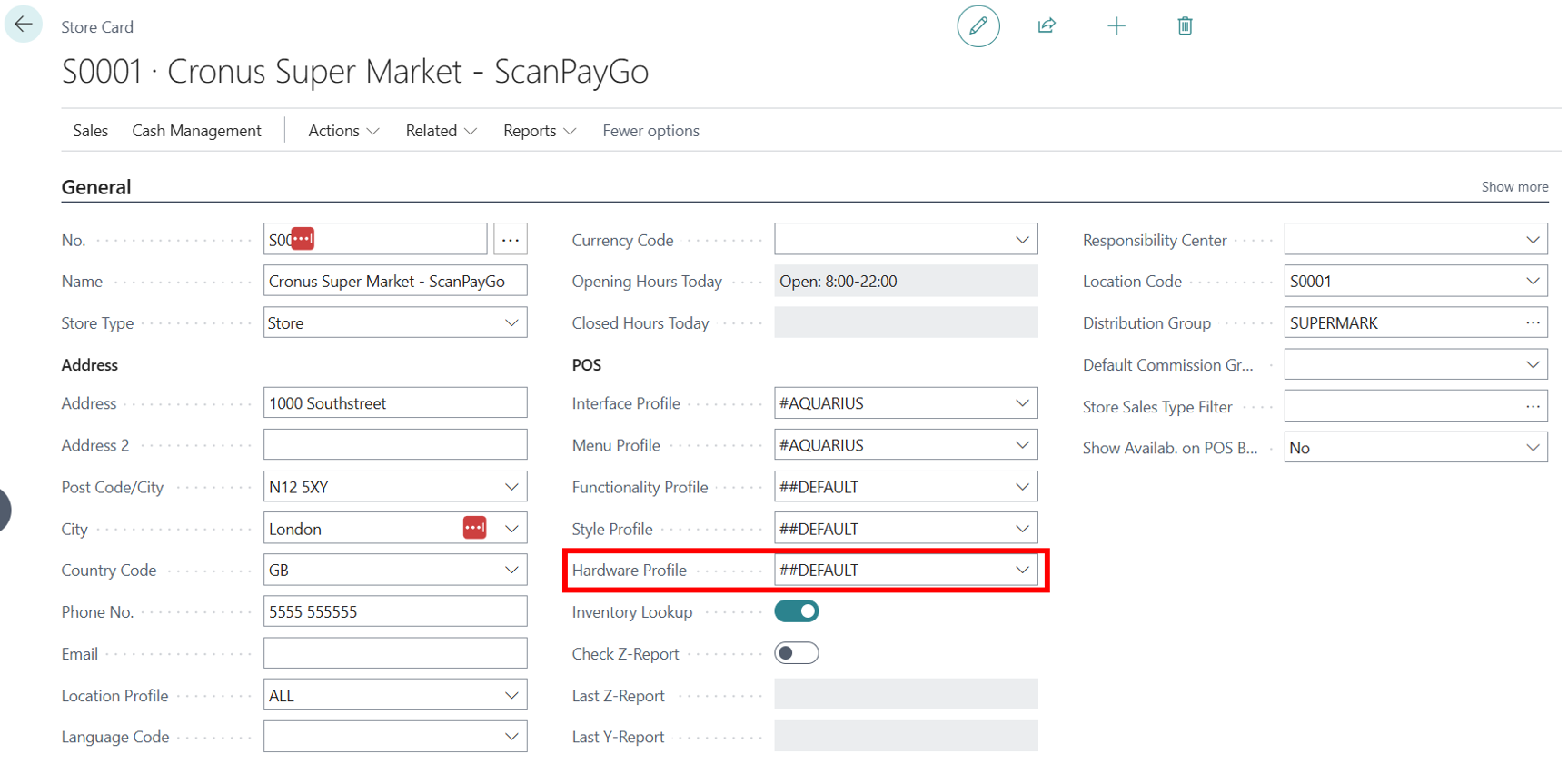Click the Email input field
Viewport: 1568px width, 764px height.
395,653
